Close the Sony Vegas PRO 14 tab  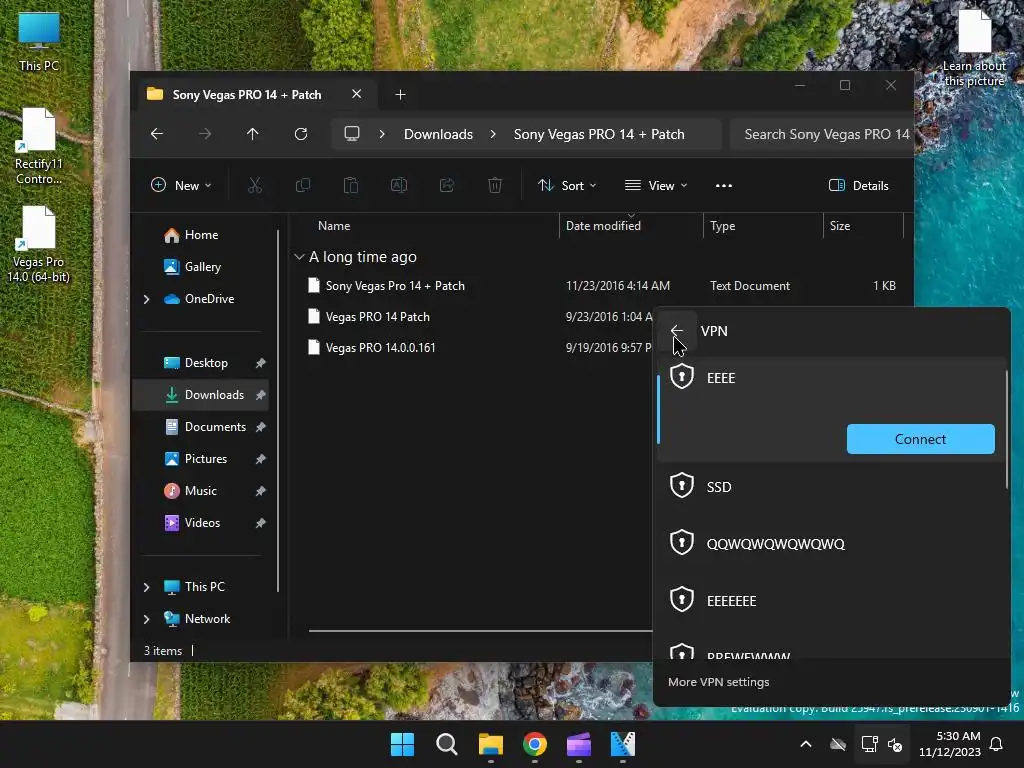tap(357, 94)
